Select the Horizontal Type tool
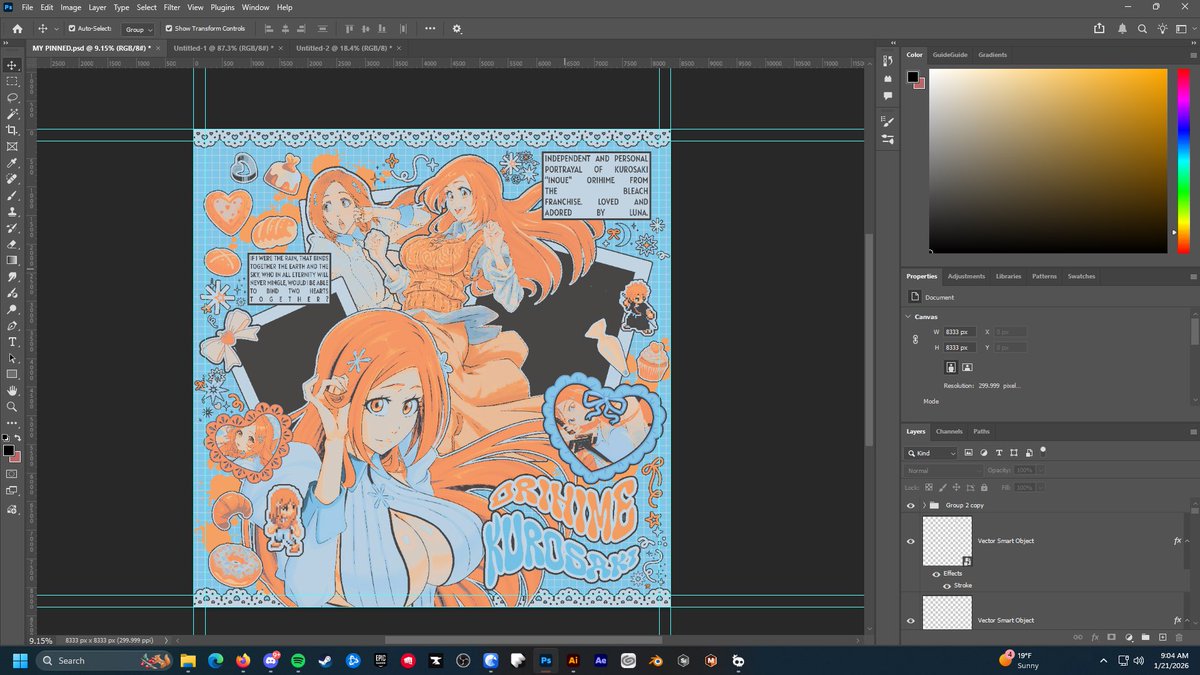This screenshot has width=1200, height=675. click(12, 342)
